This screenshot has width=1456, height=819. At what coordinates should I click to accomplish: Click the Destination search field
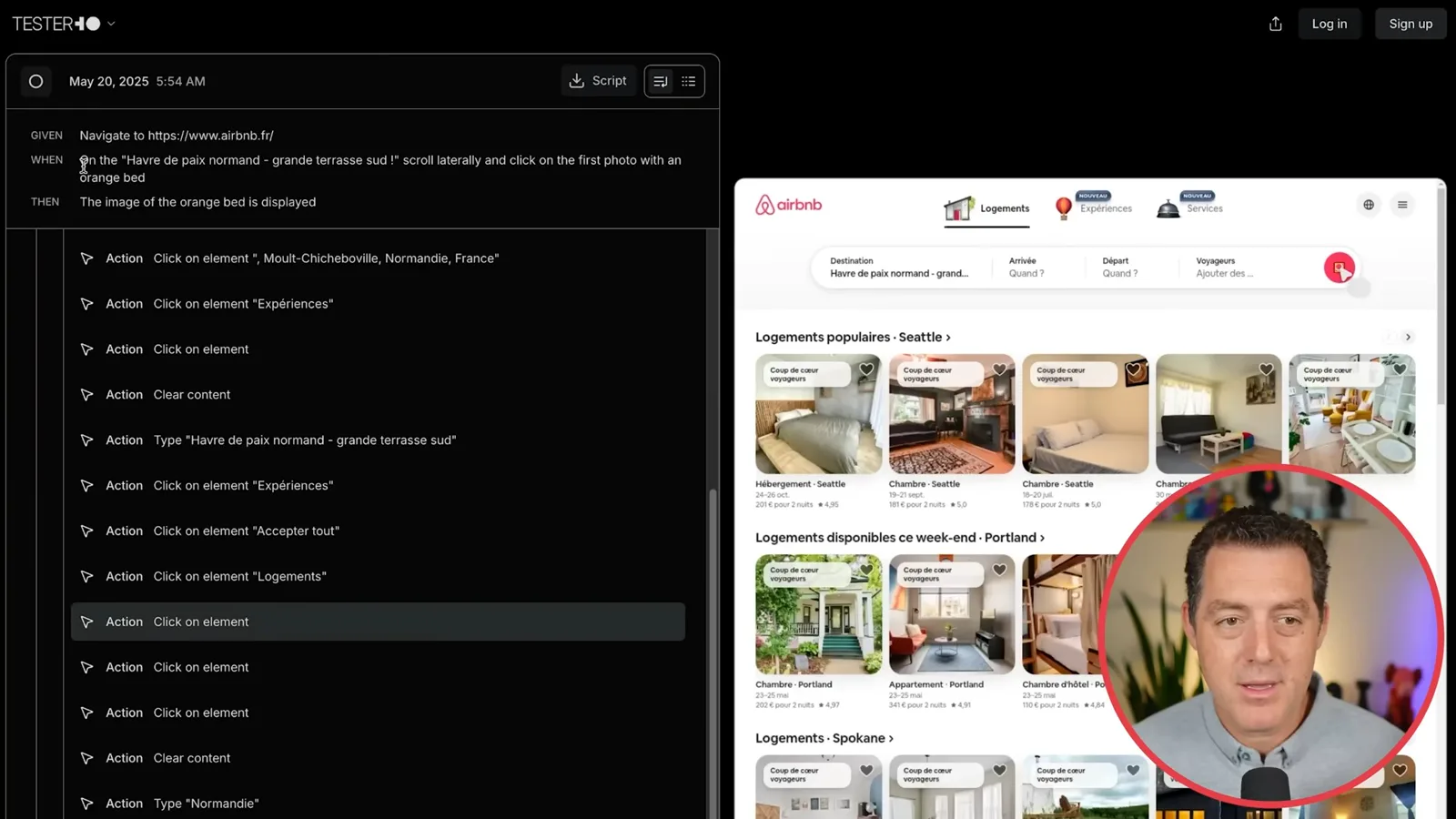pos(903,268)
